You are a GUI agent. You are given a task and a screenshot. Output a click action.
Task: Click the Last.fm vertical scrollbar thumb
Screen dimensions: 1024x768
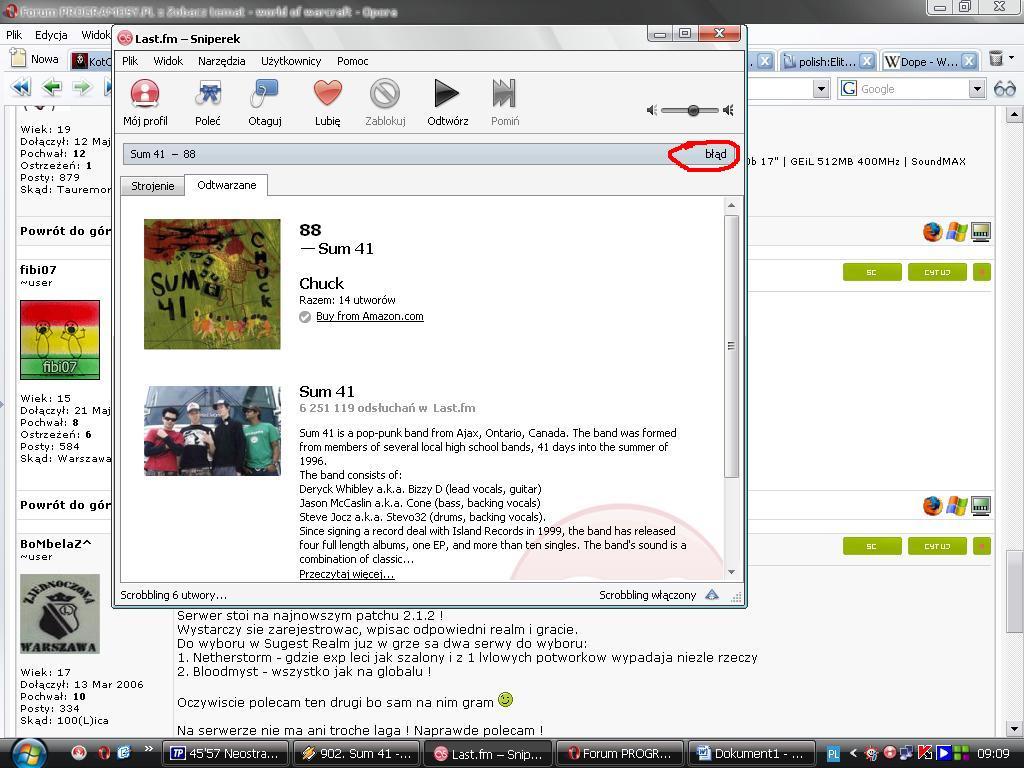coord(731,346)
